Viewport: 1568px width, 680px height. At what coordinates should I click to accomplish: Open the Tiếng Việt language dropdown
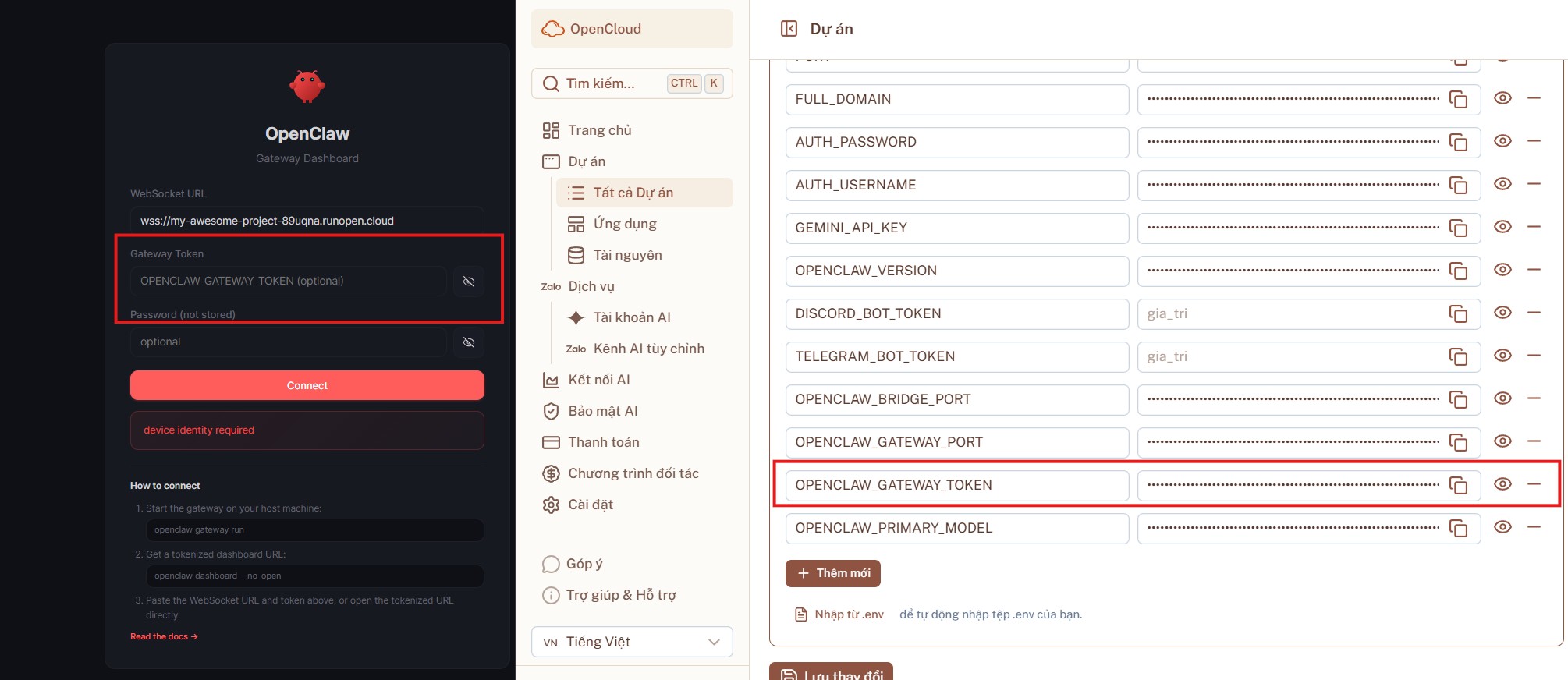click(632, 642)
